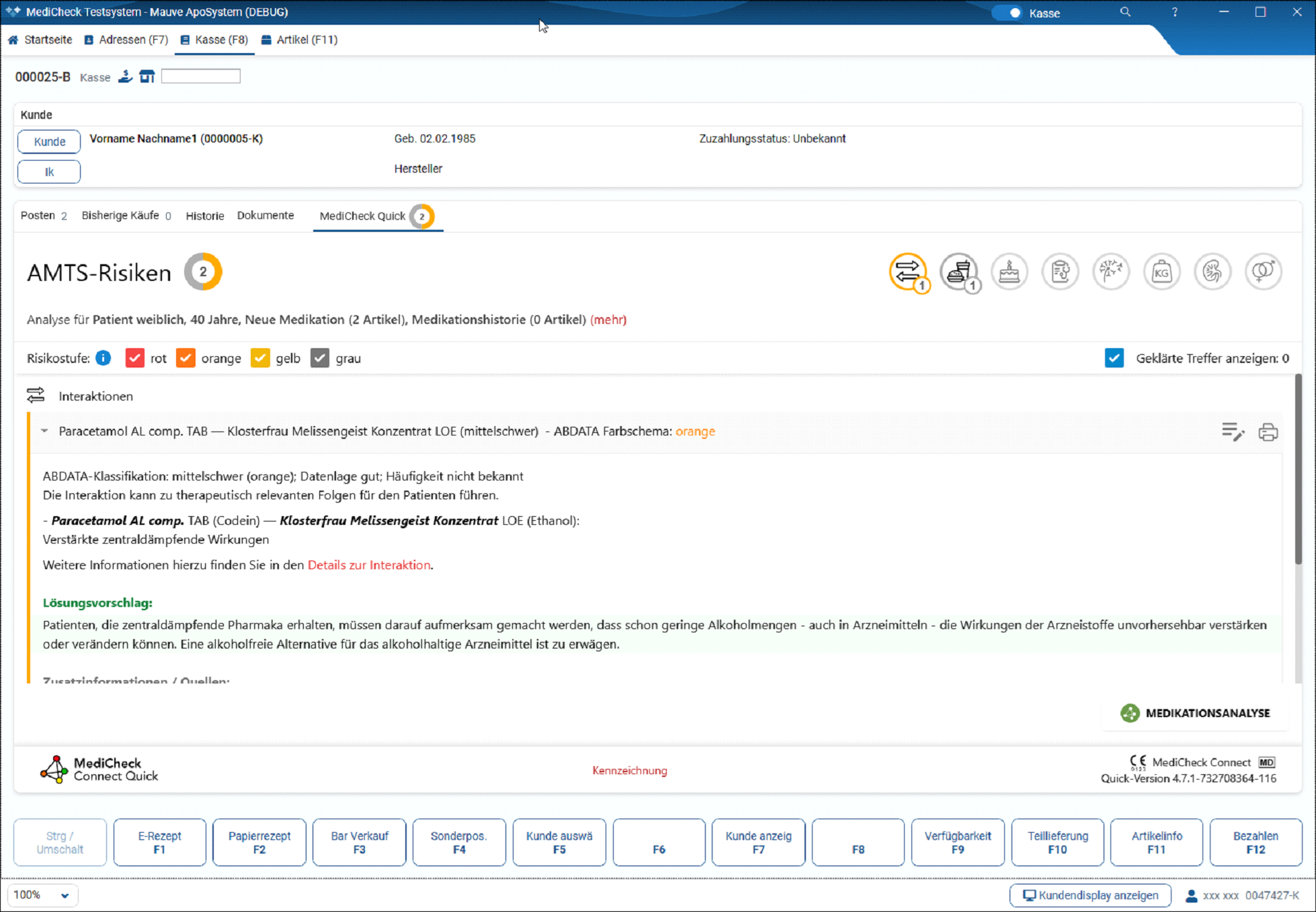
Task: Click the gender symbols risk icon
Action: 1263,272
